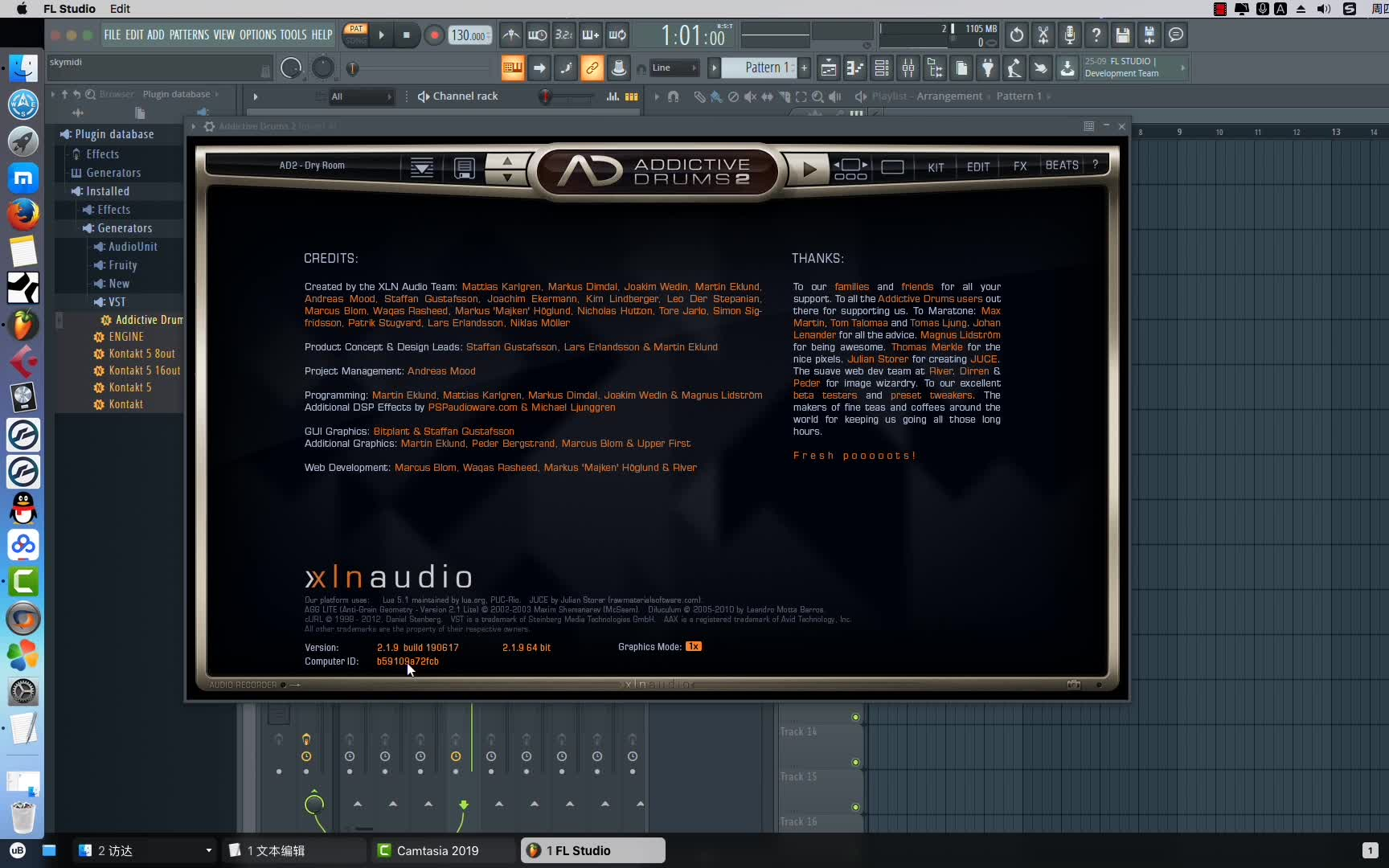This screenshot has width=1389, height=868.
Task: Click the microphone one-click recording icon
Action: pyautogui.click(x=1070, y=35)
